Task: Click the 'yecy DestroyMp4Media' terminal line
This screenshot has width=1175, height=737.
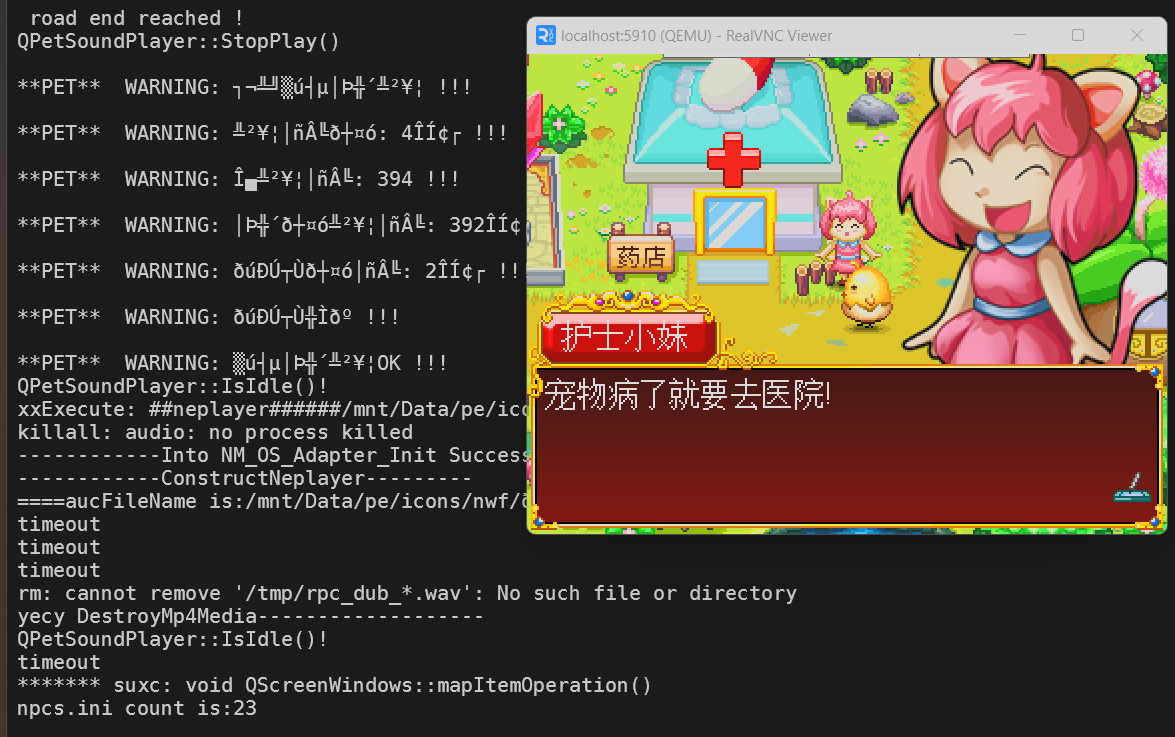Action: (x=250, y=616)
